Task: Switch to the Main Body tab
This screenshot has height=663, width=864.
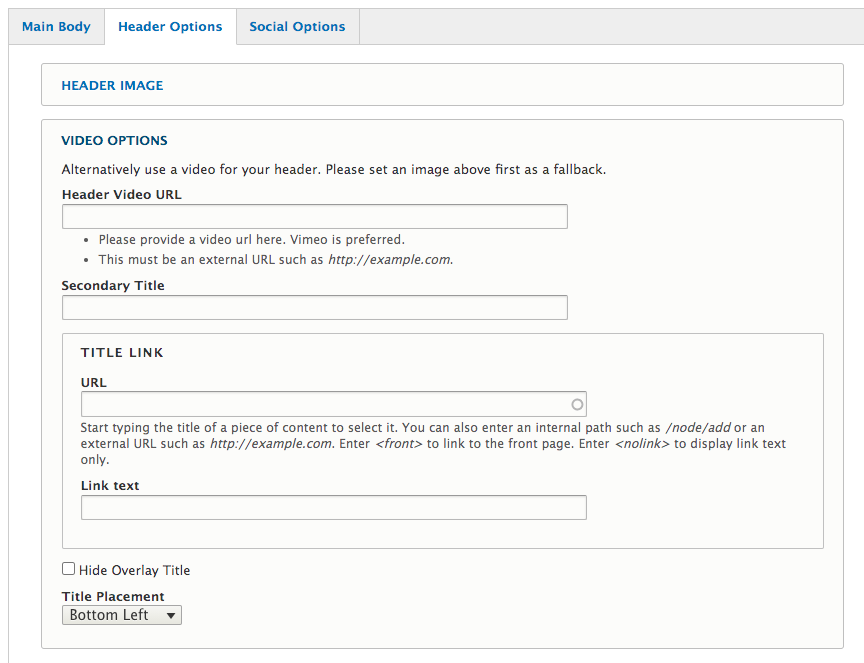Action: (x=56, y=27)
